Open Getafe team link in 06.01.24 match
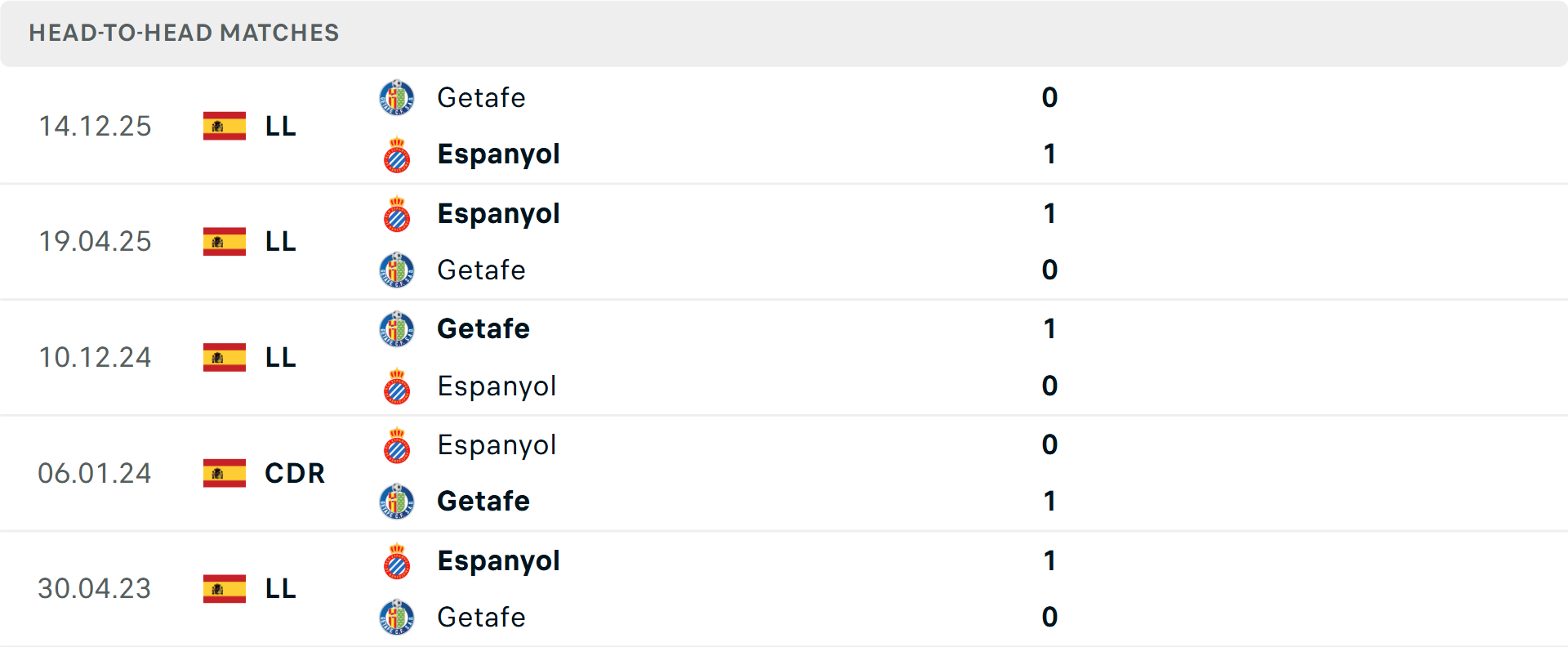Viewport: 1568px width, 647px height. pyautogui.click(x=483, y=502)
